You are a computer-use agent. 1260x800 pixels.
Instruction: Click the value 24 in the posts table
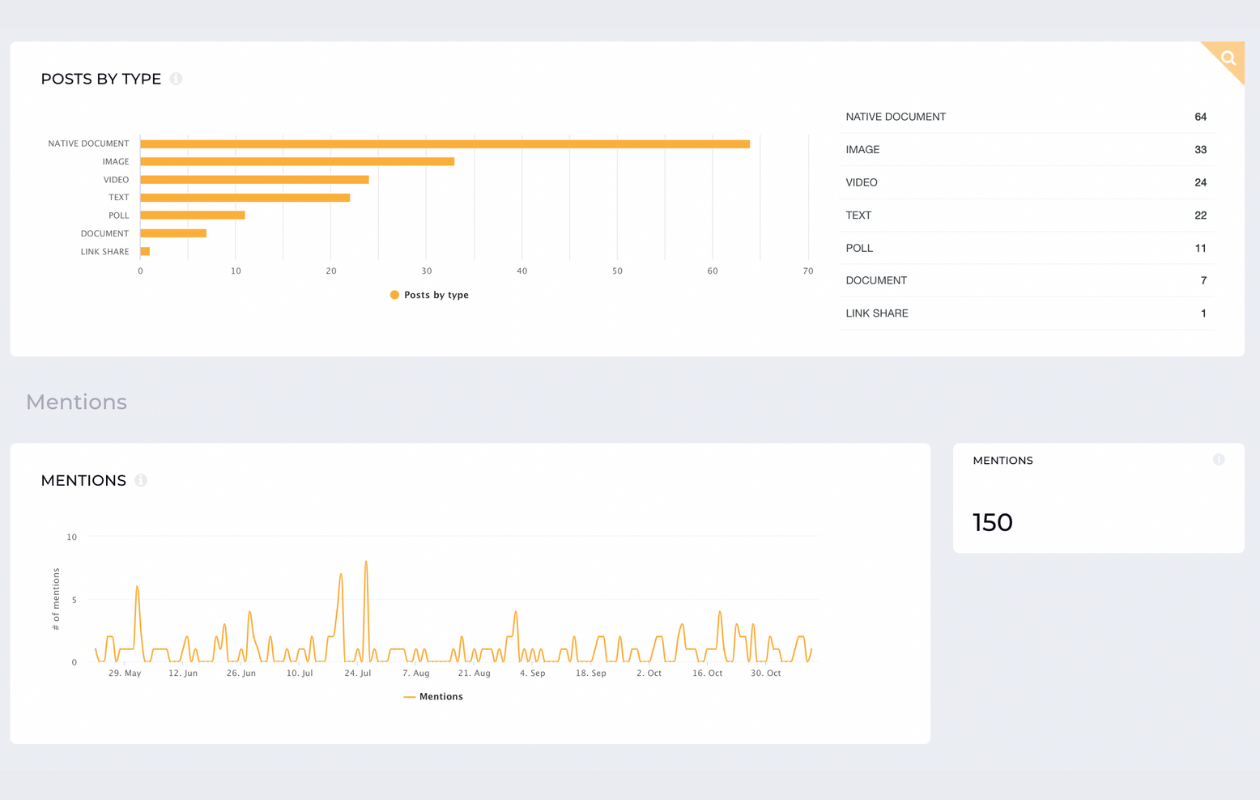(1200, 183)
